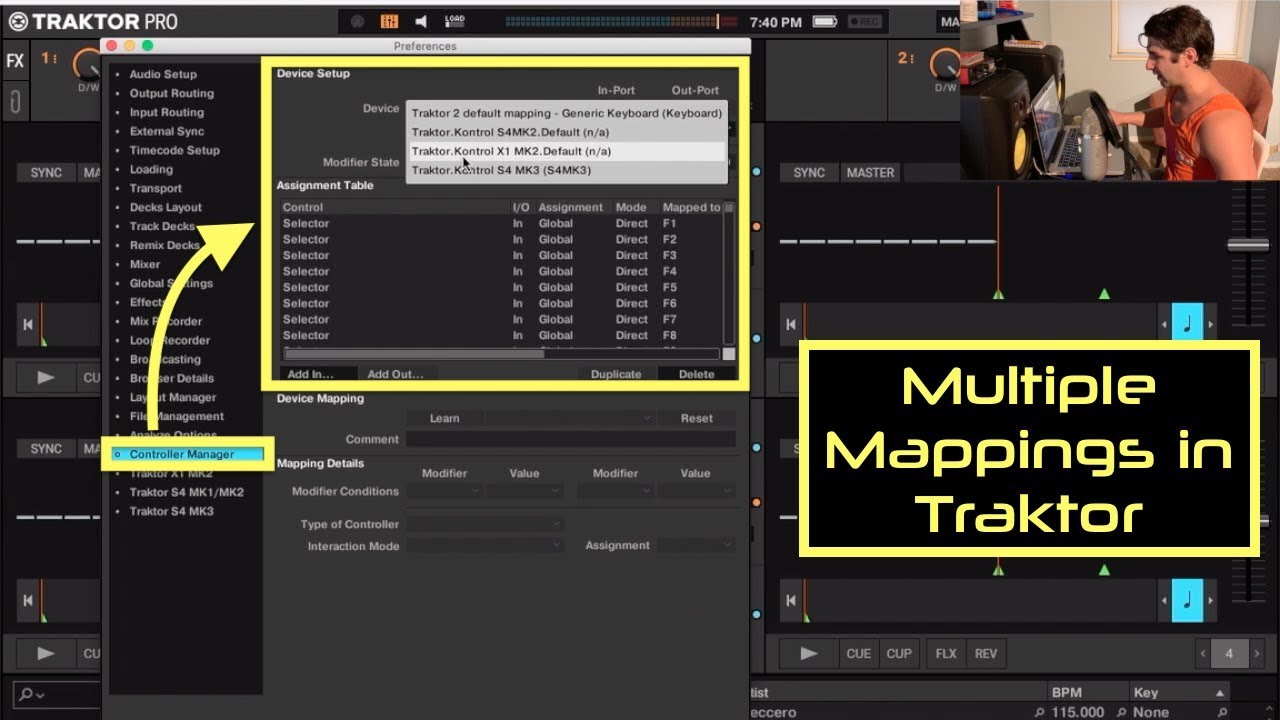Click left arrow beside upper right keylock note
This screenshot has width=1280, height=720.
1165,325
